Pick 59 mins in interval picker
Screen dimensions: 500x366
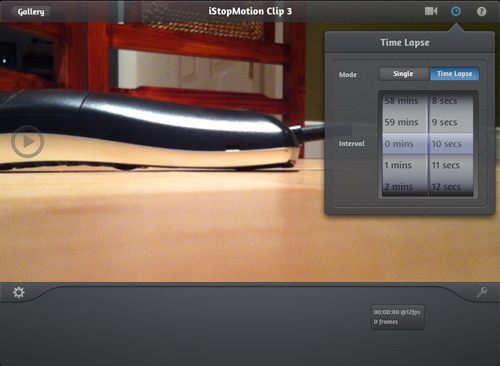click(x=401, y=122)
